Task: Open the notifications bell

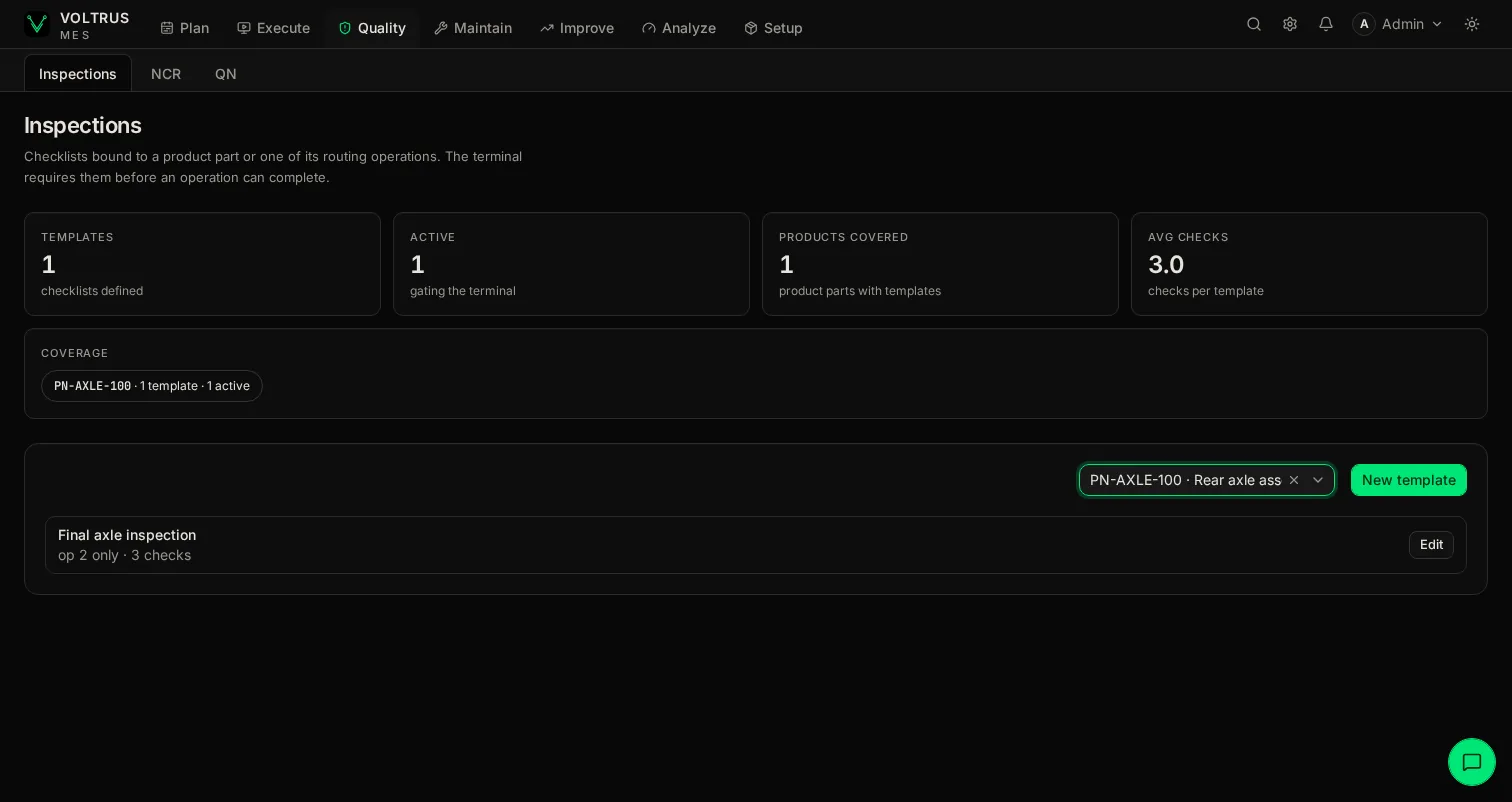Action: coord(1326,24)
